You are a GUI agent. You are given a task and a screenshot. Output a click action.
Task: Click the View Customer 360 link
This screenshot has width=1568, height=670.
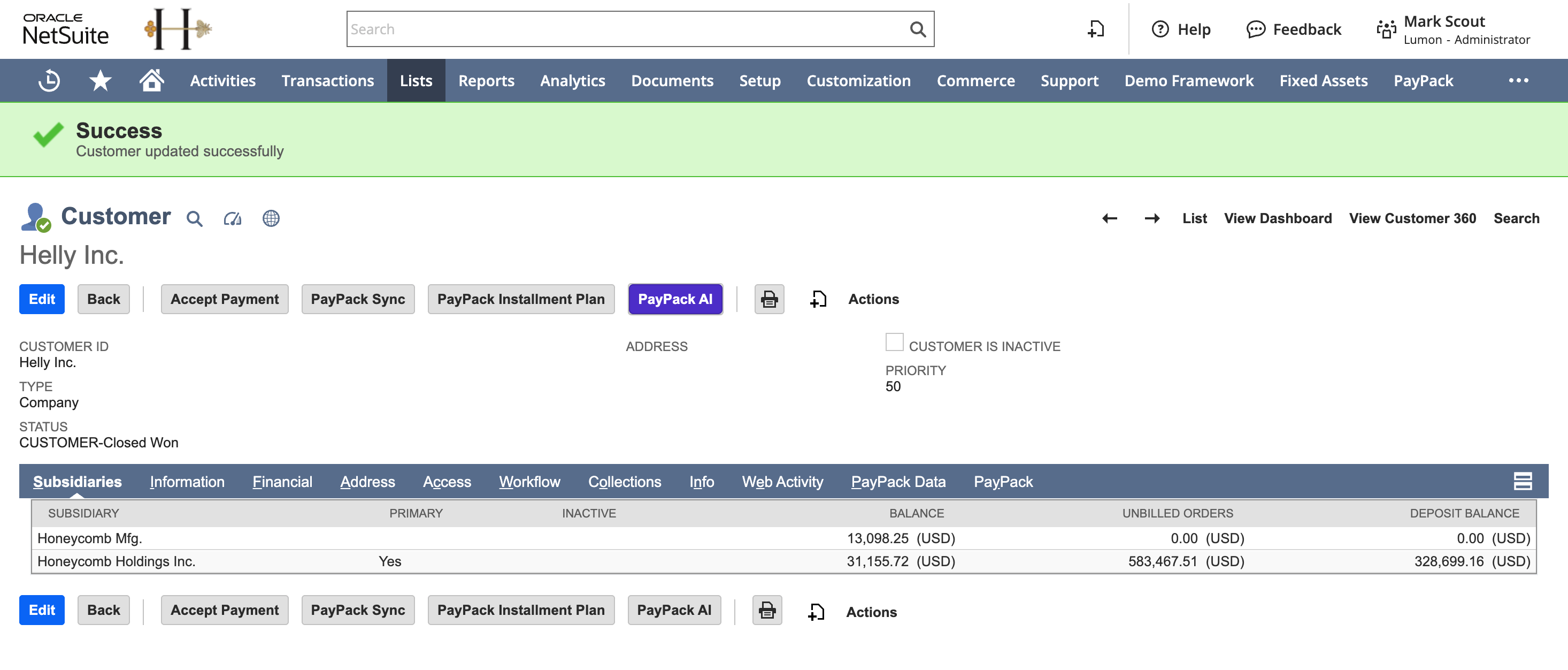[1412, 218]
